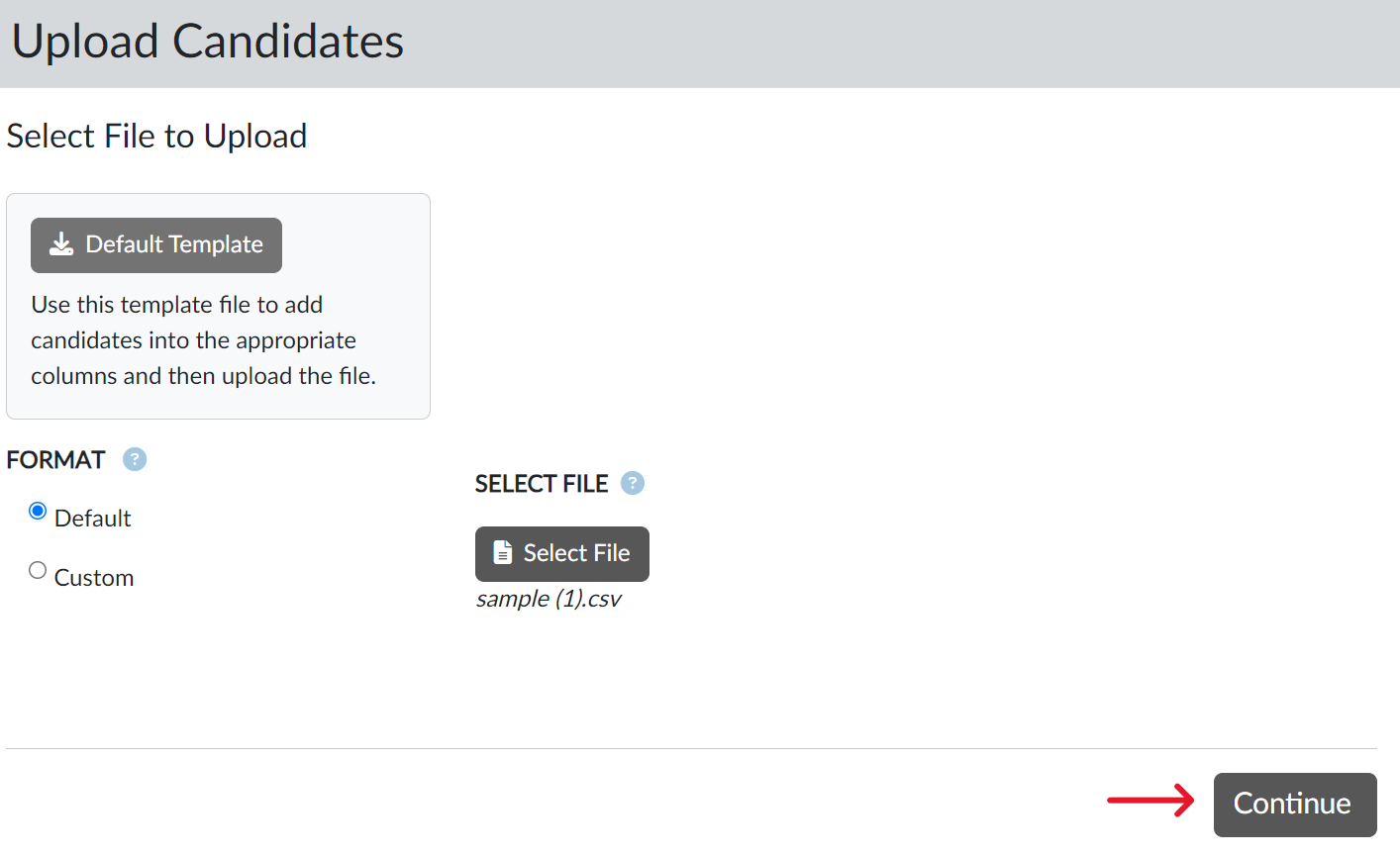
Task: Select the Default format radio button
Action: click(38, 511)
